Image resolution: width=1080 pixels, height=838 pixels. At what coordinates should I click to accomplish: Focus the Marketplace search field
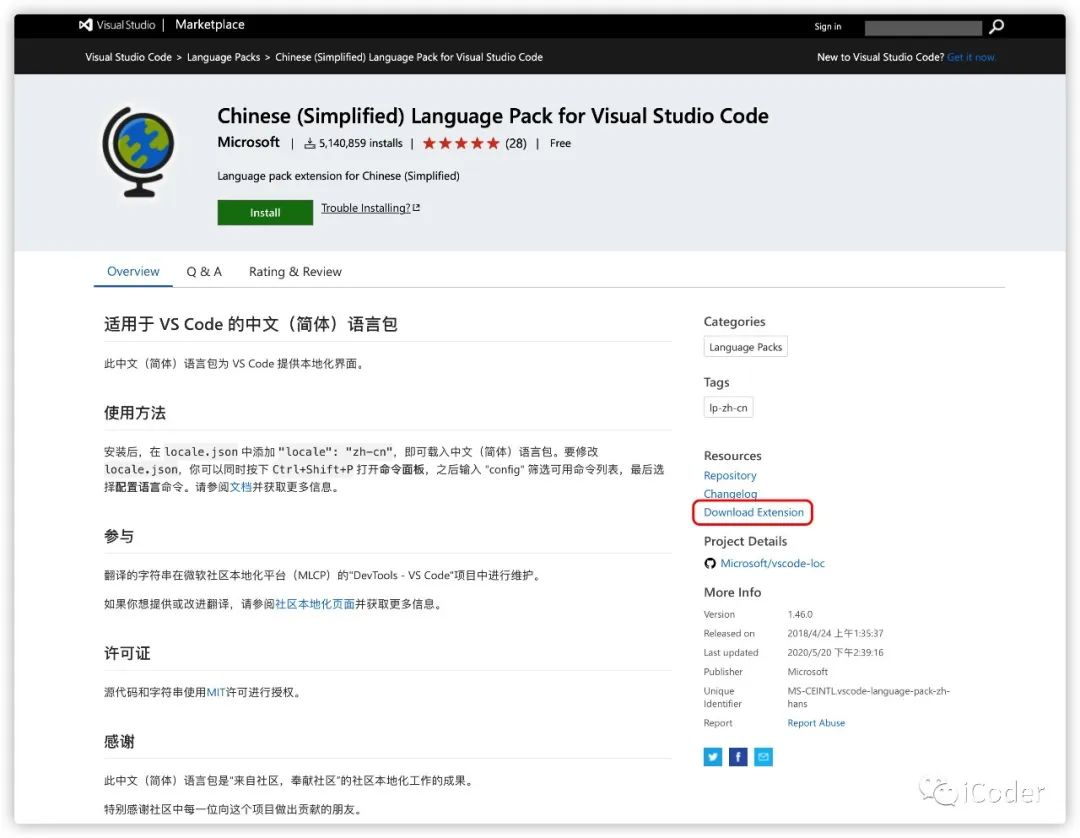coord(923,28)
